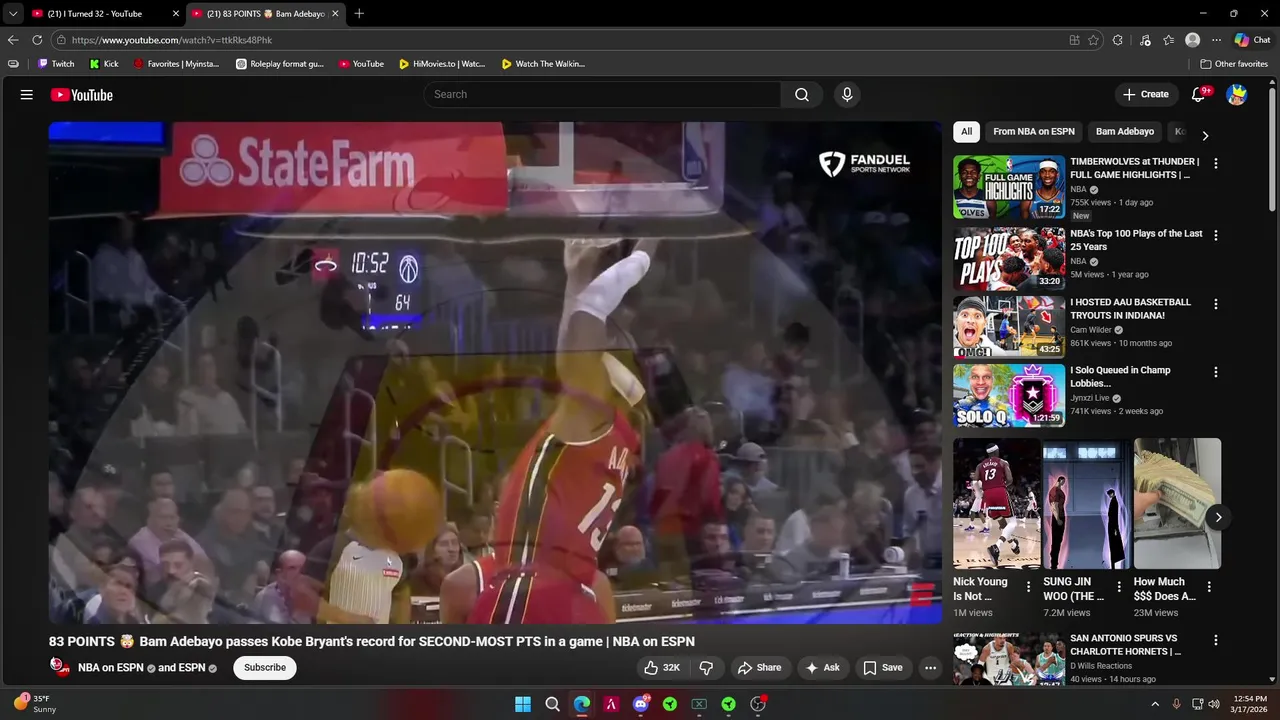Open the 'Watch The Walkin...' bookmark
Viewport: 1280px width, 720px height.
[543, 64]
